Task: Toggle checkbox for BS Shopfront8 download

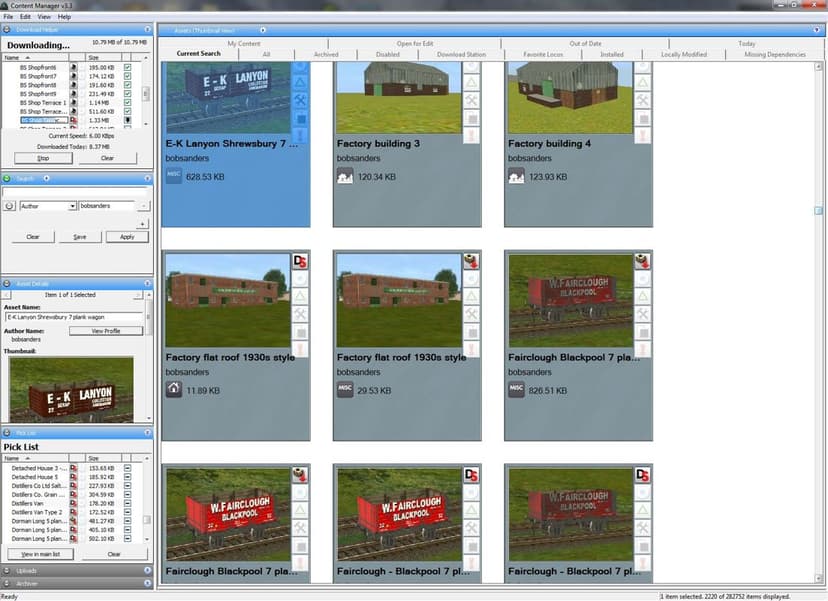Action: click(x=127, y=84)
